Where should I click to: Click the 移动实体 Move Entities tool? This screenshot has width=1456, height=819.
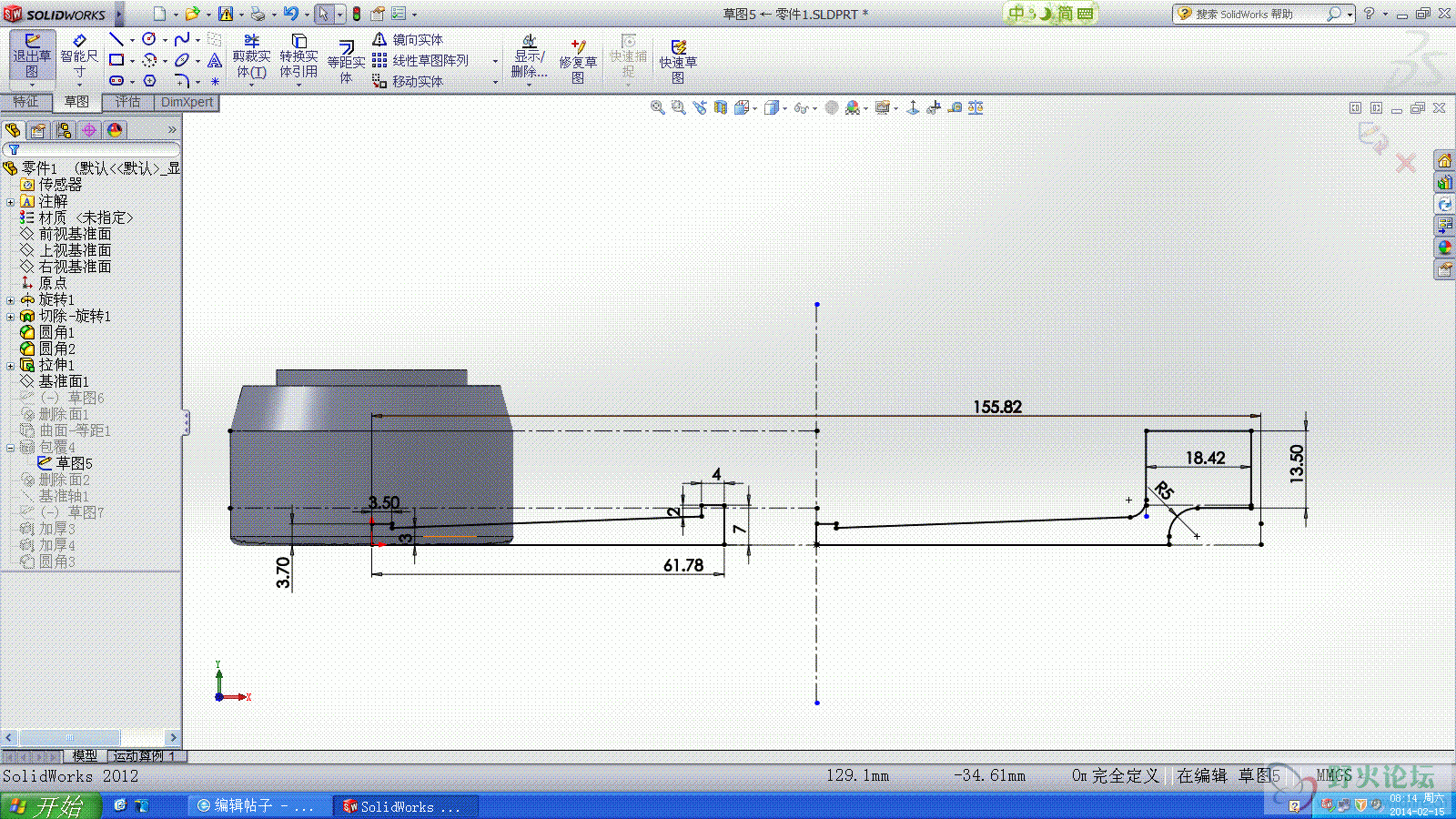tap(408, 81)
